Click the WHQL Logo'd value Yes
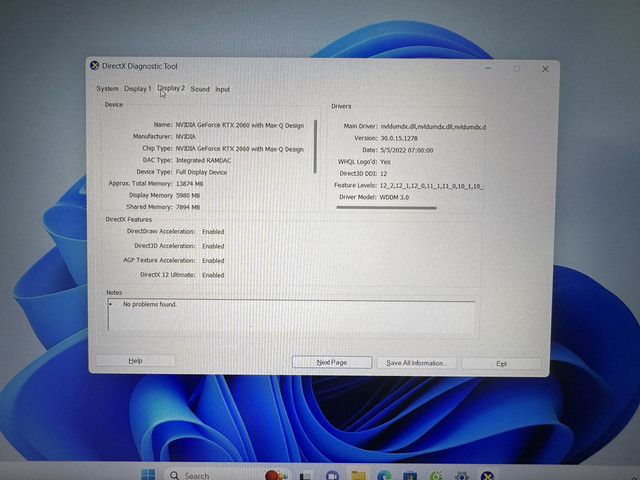The image size is (640, 480). pos(385,162)
